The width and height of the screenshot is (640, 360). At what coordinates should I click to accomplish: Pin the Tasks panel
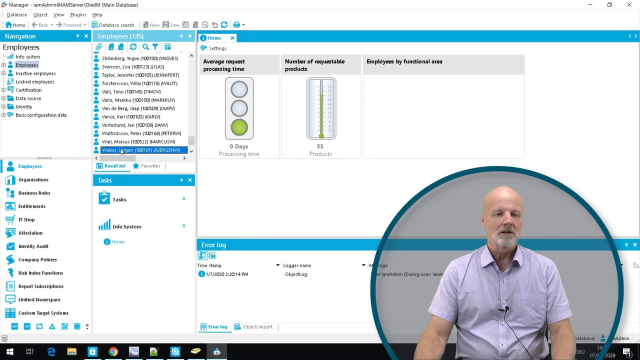(182, 180)
